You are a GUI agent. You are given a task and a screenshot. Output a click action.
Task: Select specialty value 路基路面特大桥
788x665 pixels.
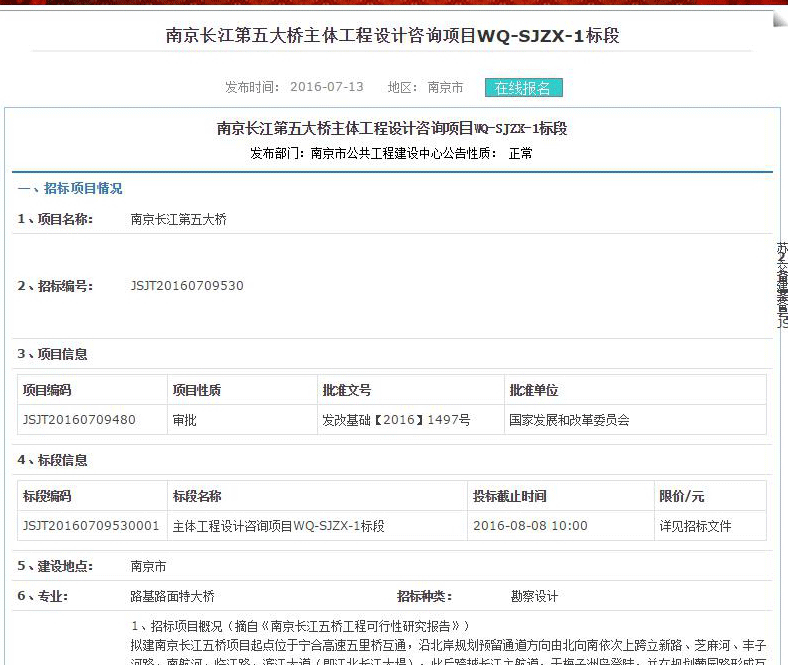click(x=172, y=597)
